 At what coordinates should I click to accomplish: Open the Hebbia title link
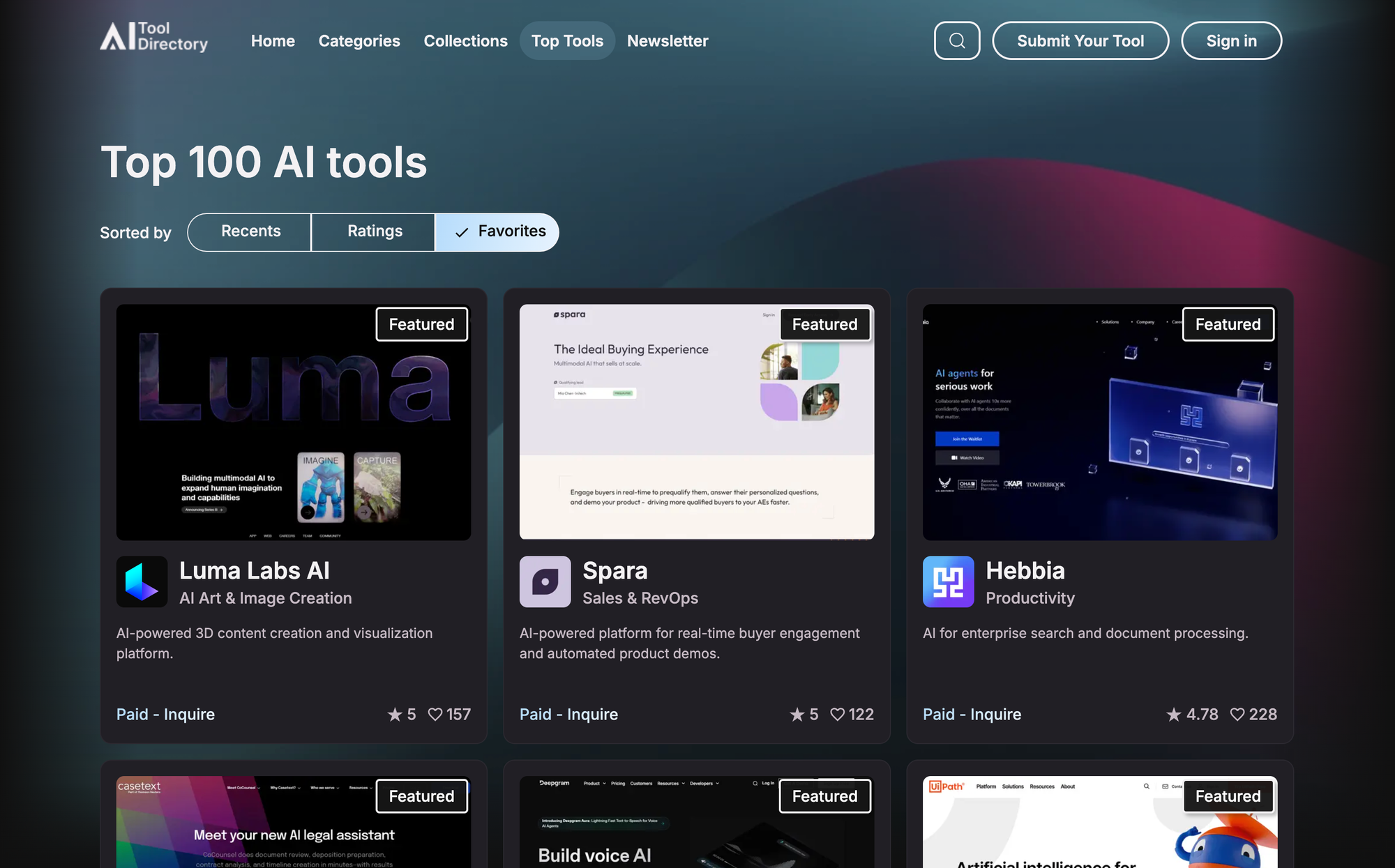1025,571
